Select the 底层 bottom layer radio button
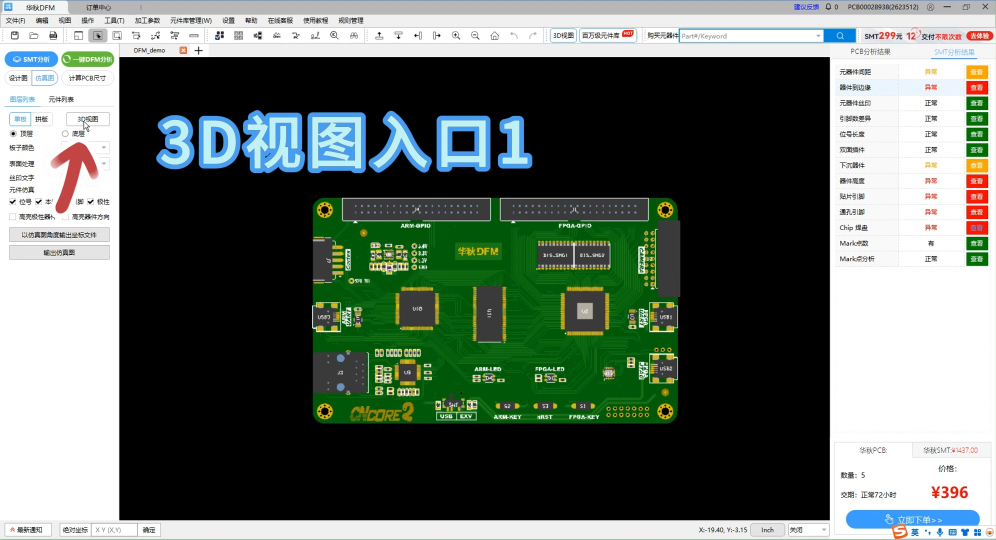Screen dimensions: 996x540 click(x=65, y=133)
